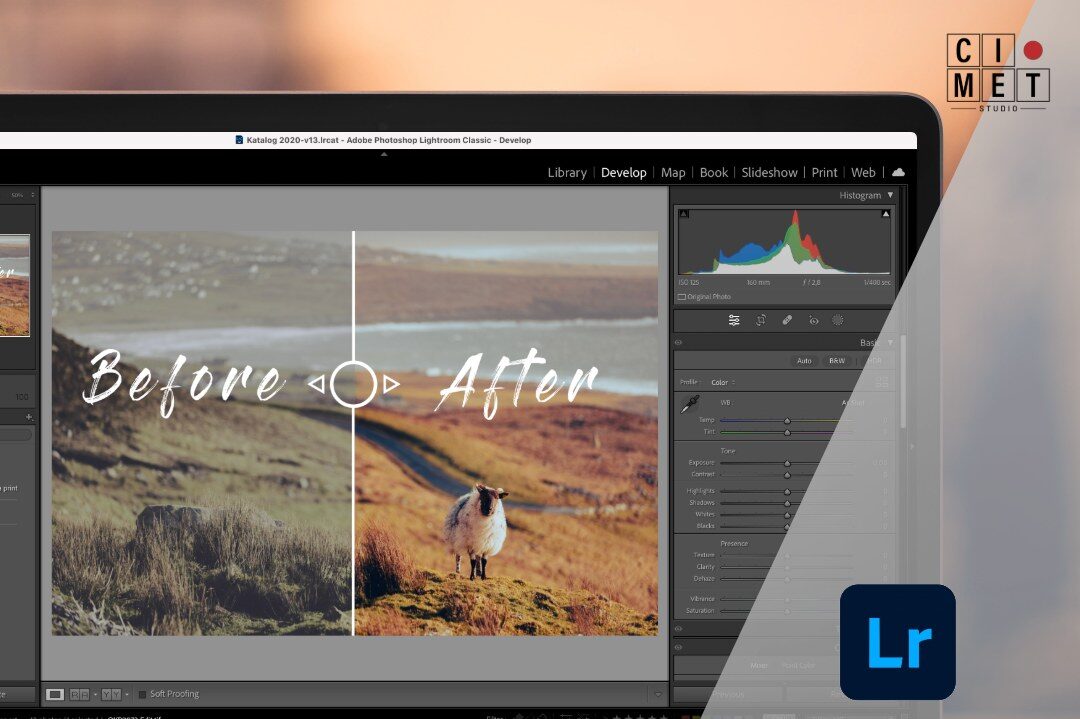Click the Before/After divider circle handle

(353, 384)
